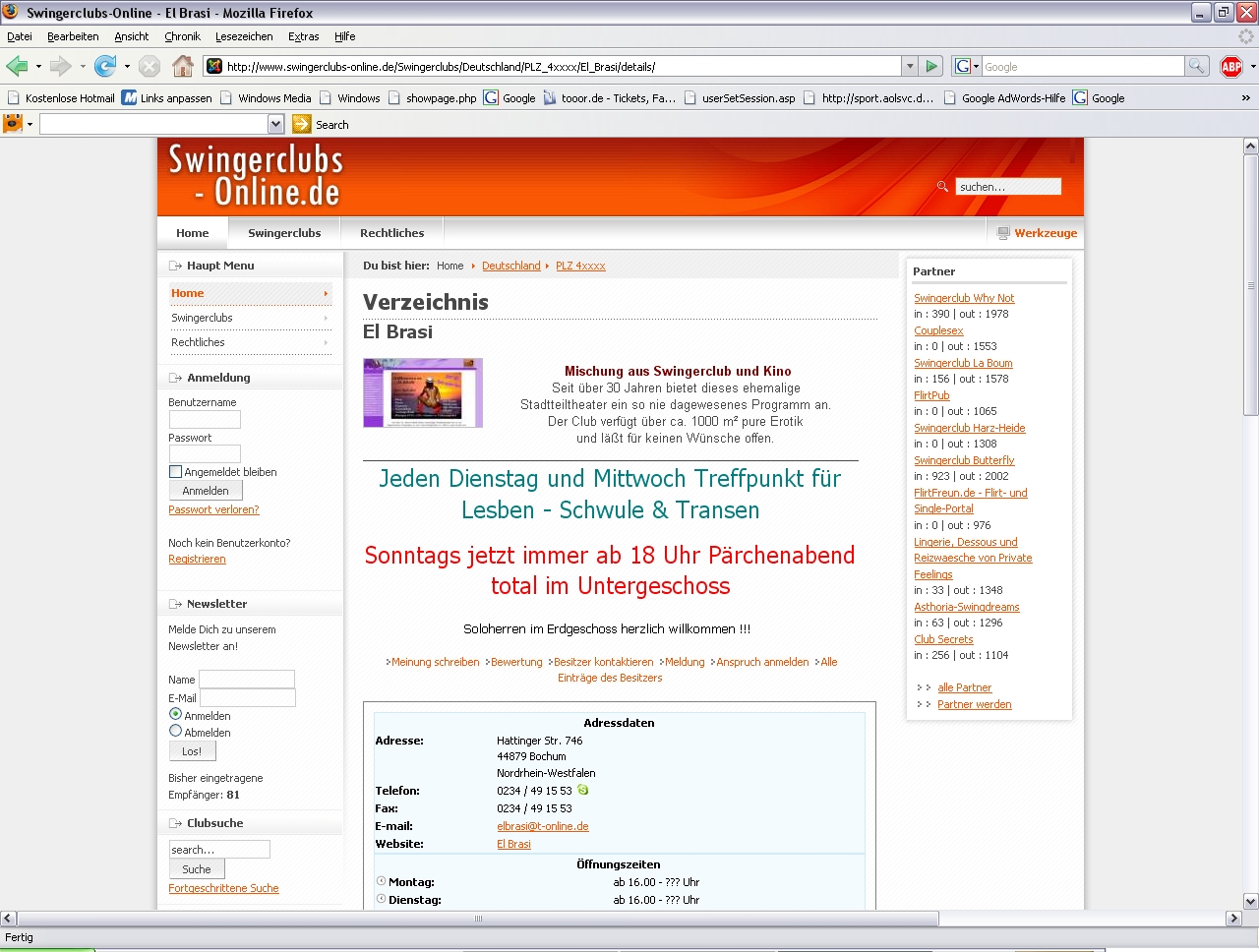Viewport: 1259px width, 952px height.
Task: Click the magnifier icon beside suchen field
Action: tap(942, 186)
